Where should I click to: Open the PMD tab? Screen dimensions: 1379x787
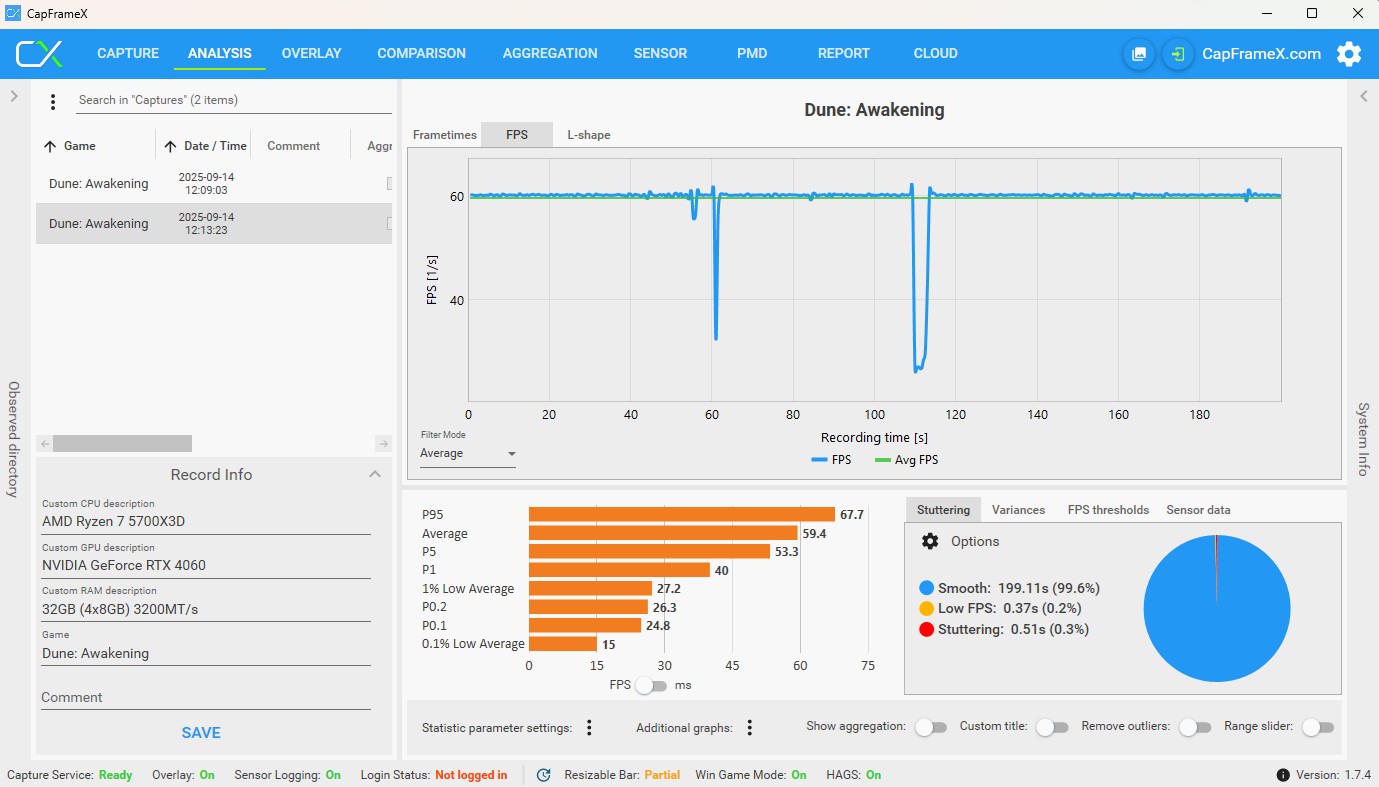coord(752,54)
